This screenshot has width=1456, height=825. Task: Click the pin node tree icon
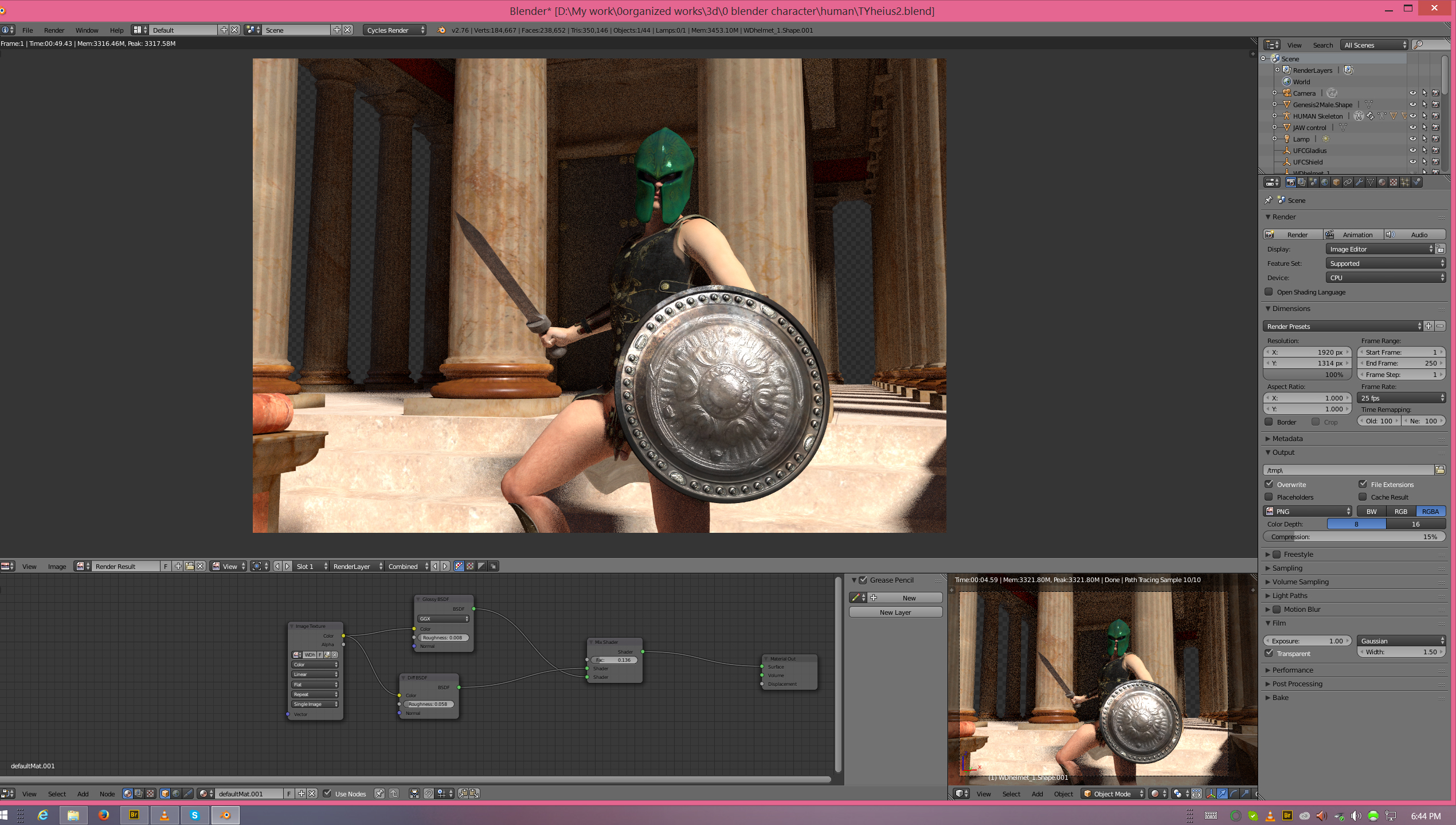(x=379, y=793)
